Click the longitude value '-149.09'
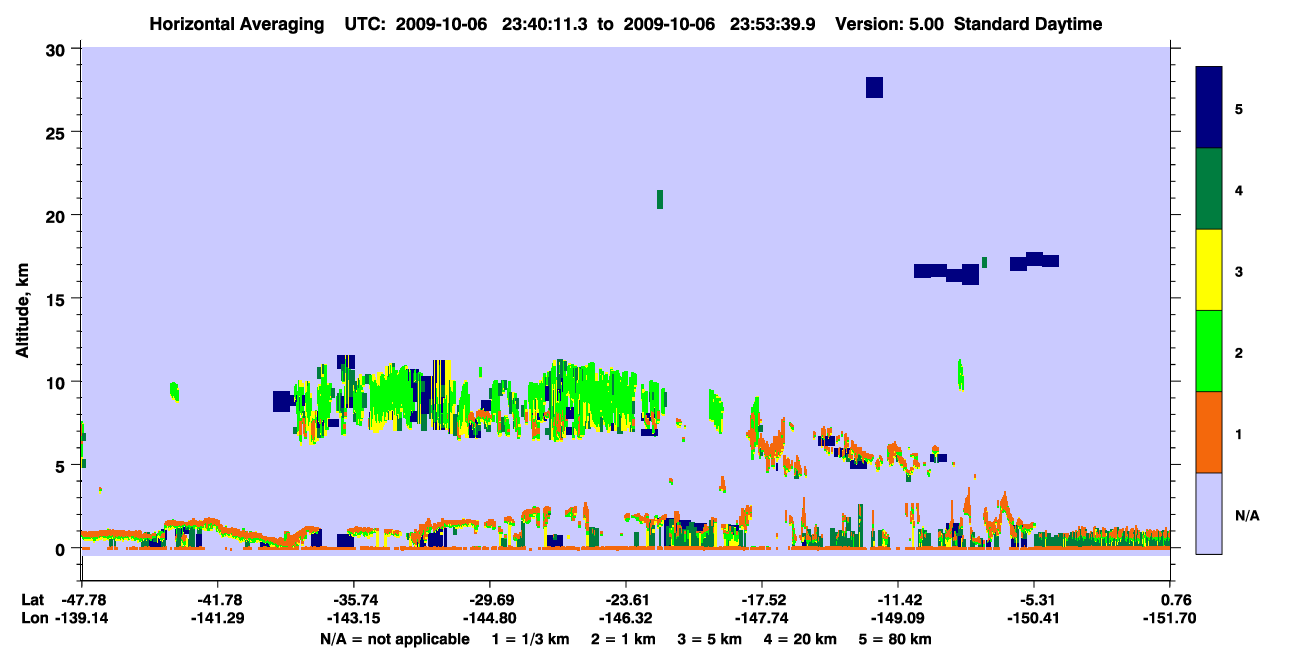The height and width of the screenshot is (667, 1300). click(898, 618)
